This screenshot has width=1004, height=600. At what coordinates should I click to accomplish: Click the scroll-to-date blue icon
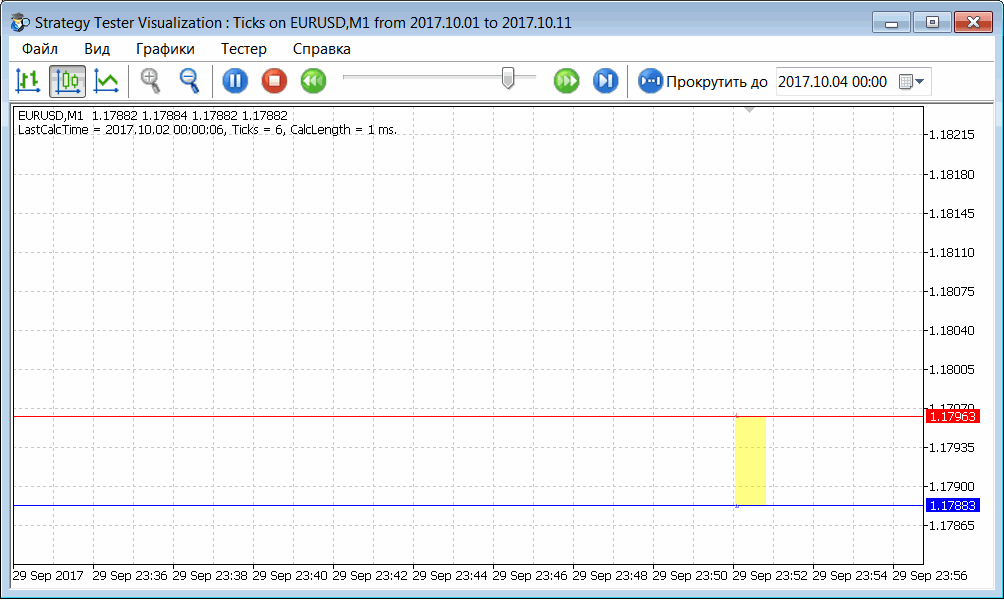650,81
